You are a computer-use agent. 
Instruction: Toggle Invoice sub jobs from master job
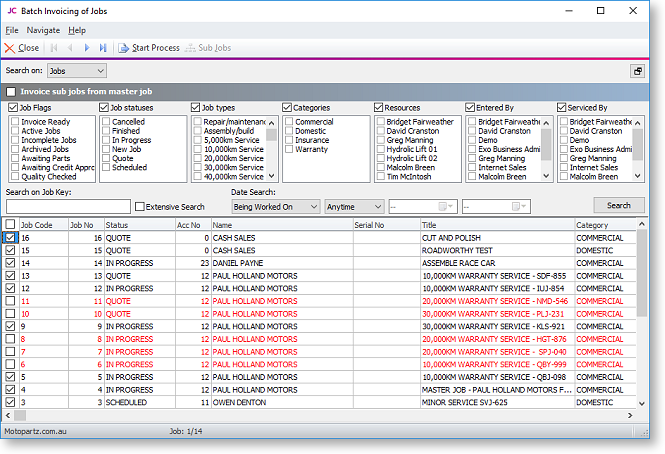[x=12, y=92]
